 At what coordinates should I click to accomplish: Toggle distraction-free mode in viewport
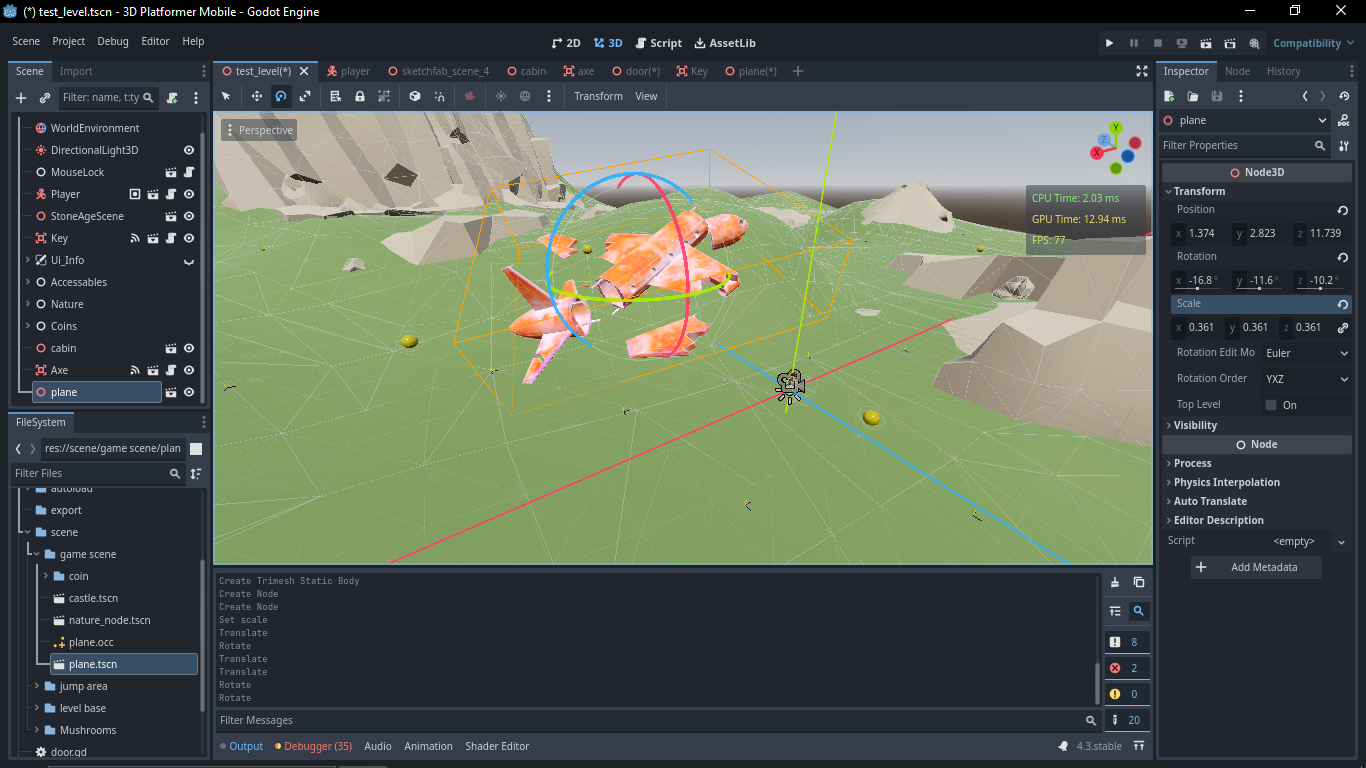[x=1142, y=71]
